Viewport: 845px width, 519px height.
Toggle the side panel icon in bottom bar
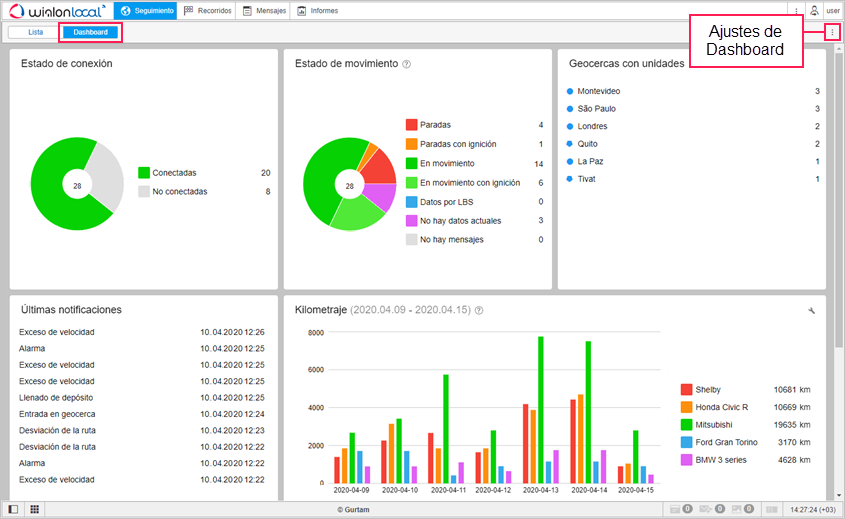click(13, 509)
